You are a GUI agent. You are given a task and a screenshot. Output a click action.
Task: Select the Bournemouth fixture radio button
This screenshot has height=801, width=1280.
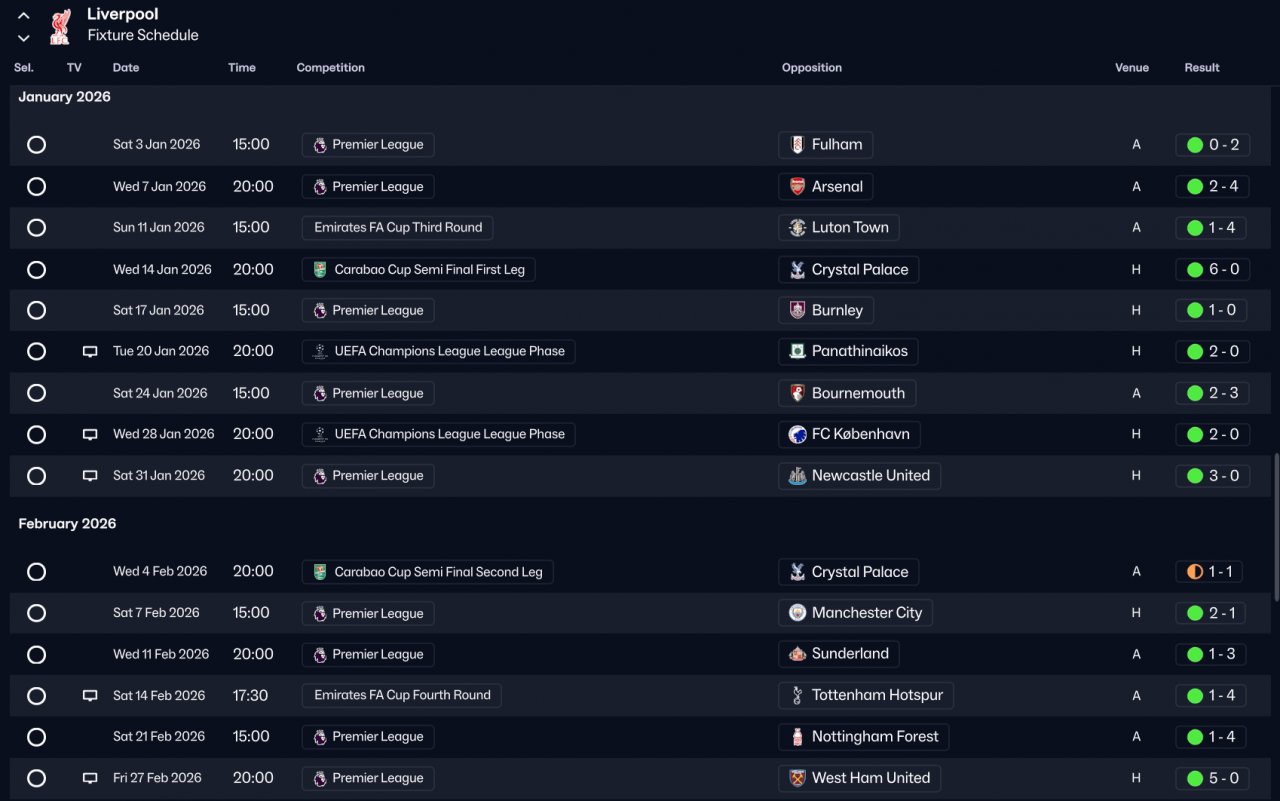36,394
